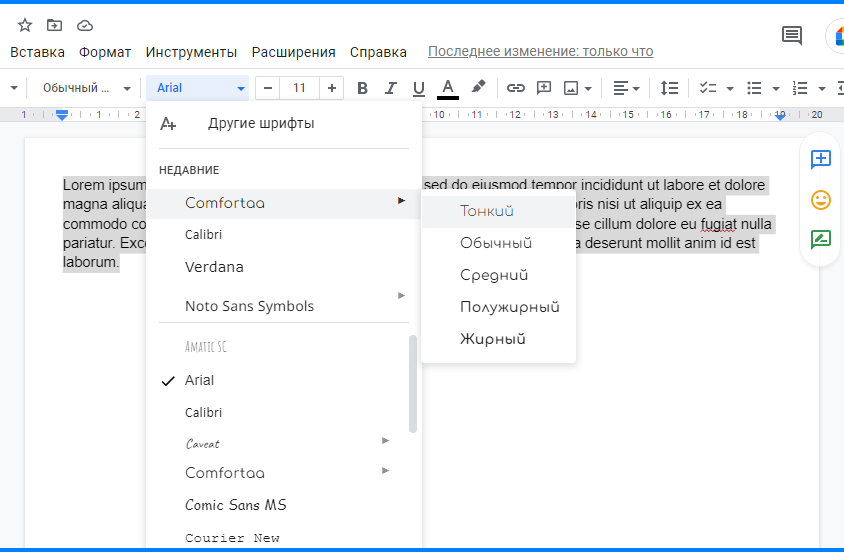
Task: Click the left indent ruler marker
Action: point(62,115)
